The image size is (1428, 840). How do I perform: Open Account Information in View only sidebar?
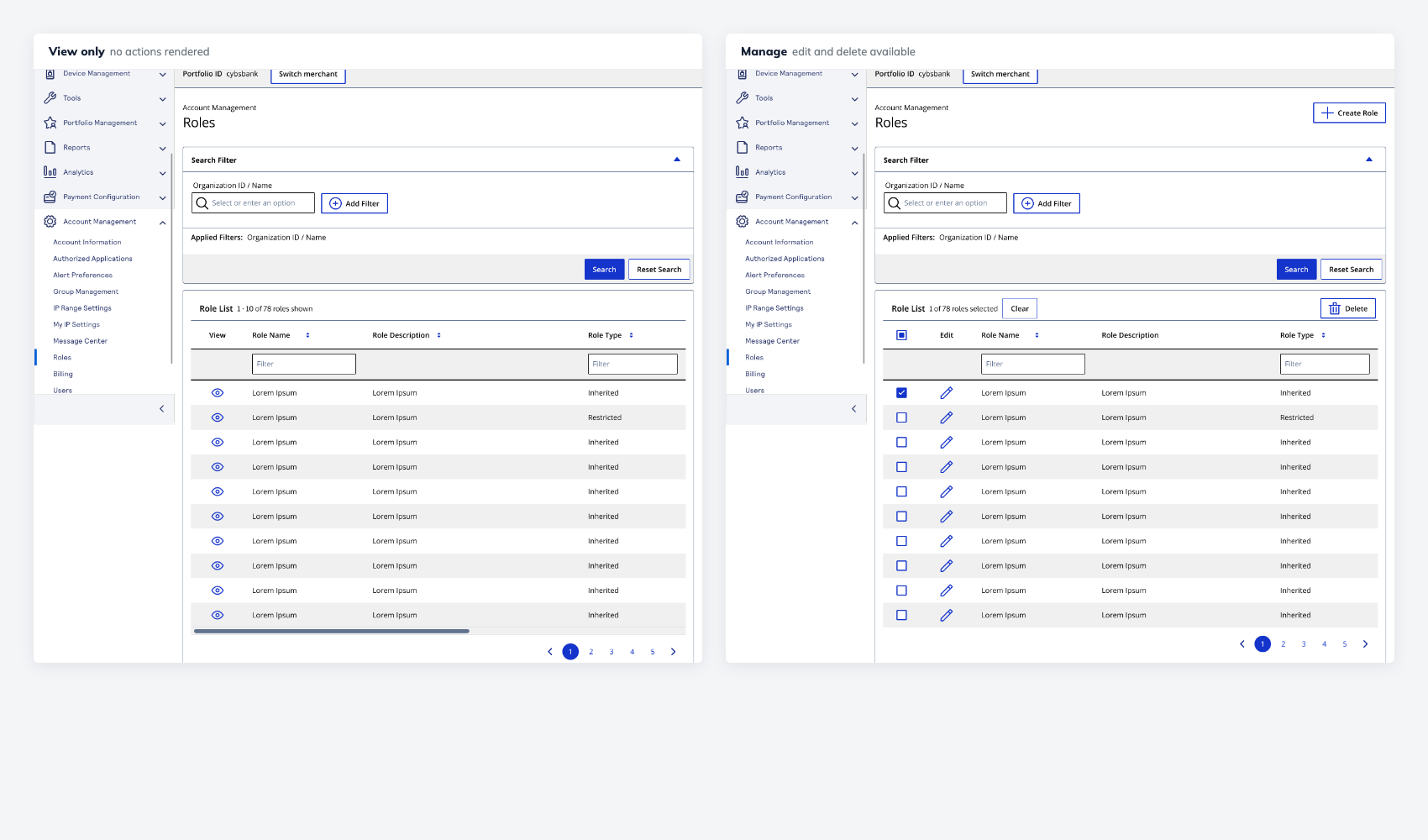coord(87,243)
